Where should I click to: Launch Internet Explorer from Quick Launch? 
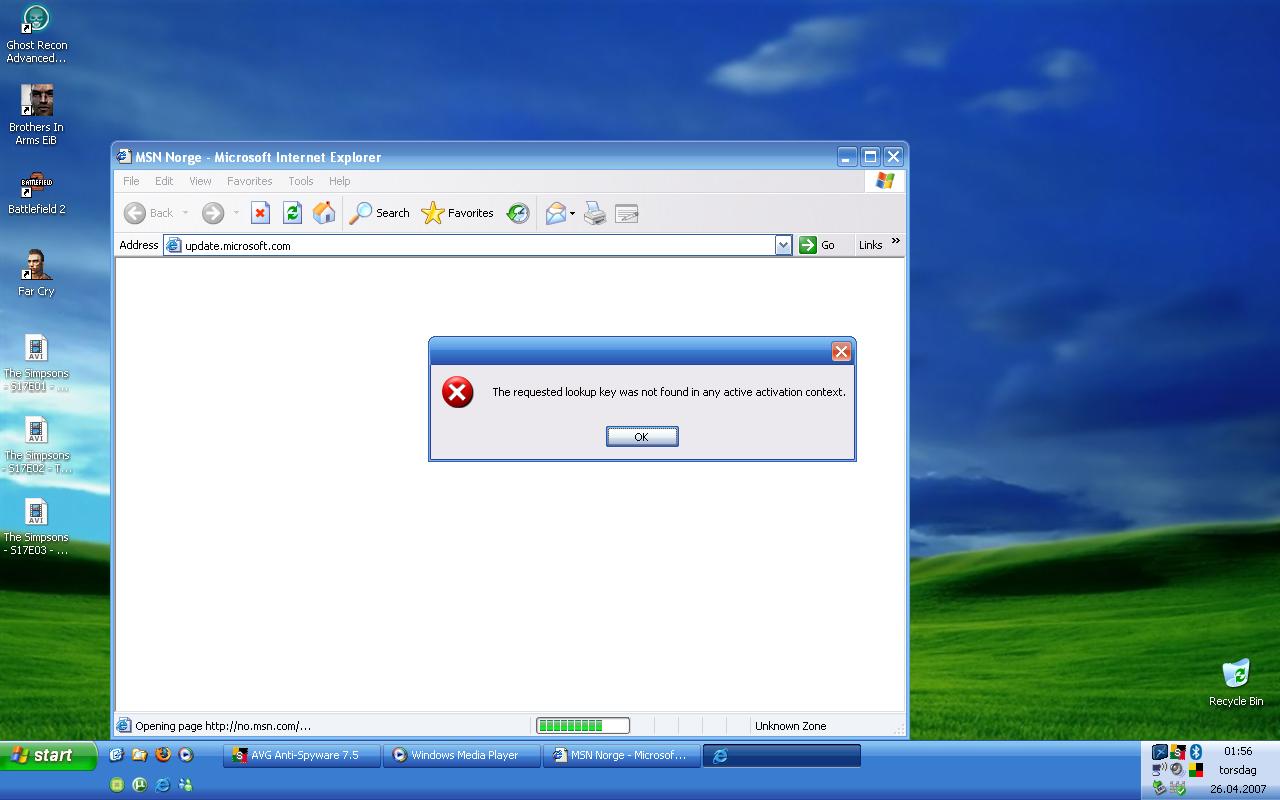pyautogui.click(x=162, y=785)
